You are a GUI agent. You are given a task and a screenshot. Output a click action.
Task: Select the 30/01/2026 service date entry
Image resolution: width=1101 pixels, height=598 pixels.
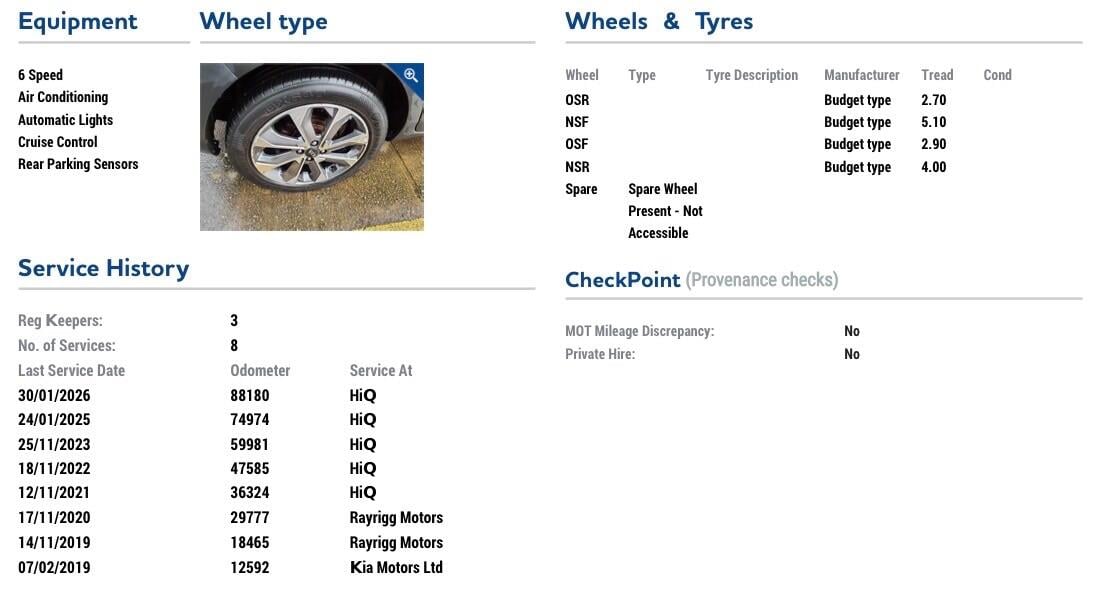54,395
